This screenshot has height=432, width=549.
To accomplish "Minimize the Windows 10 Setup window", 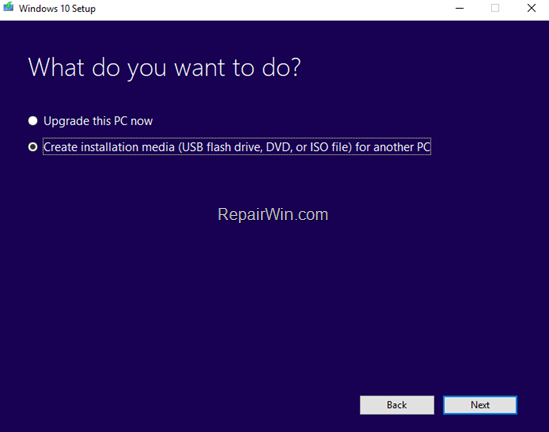I will pos(459,8).
